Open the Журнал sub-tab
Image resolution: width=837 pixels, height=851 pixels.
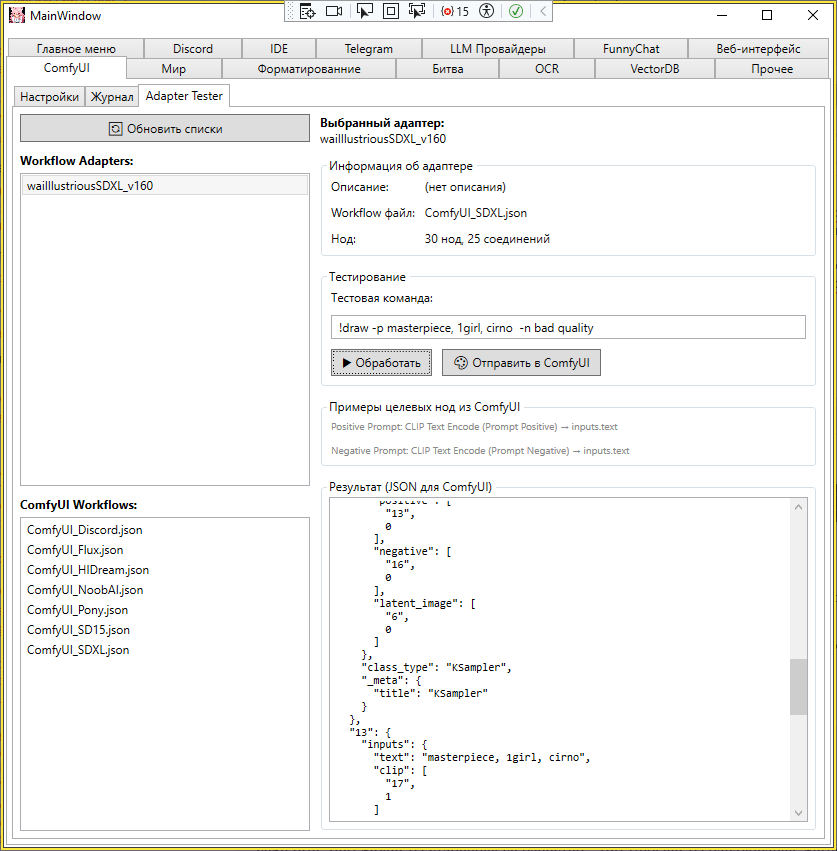click(x=112, y=97)
